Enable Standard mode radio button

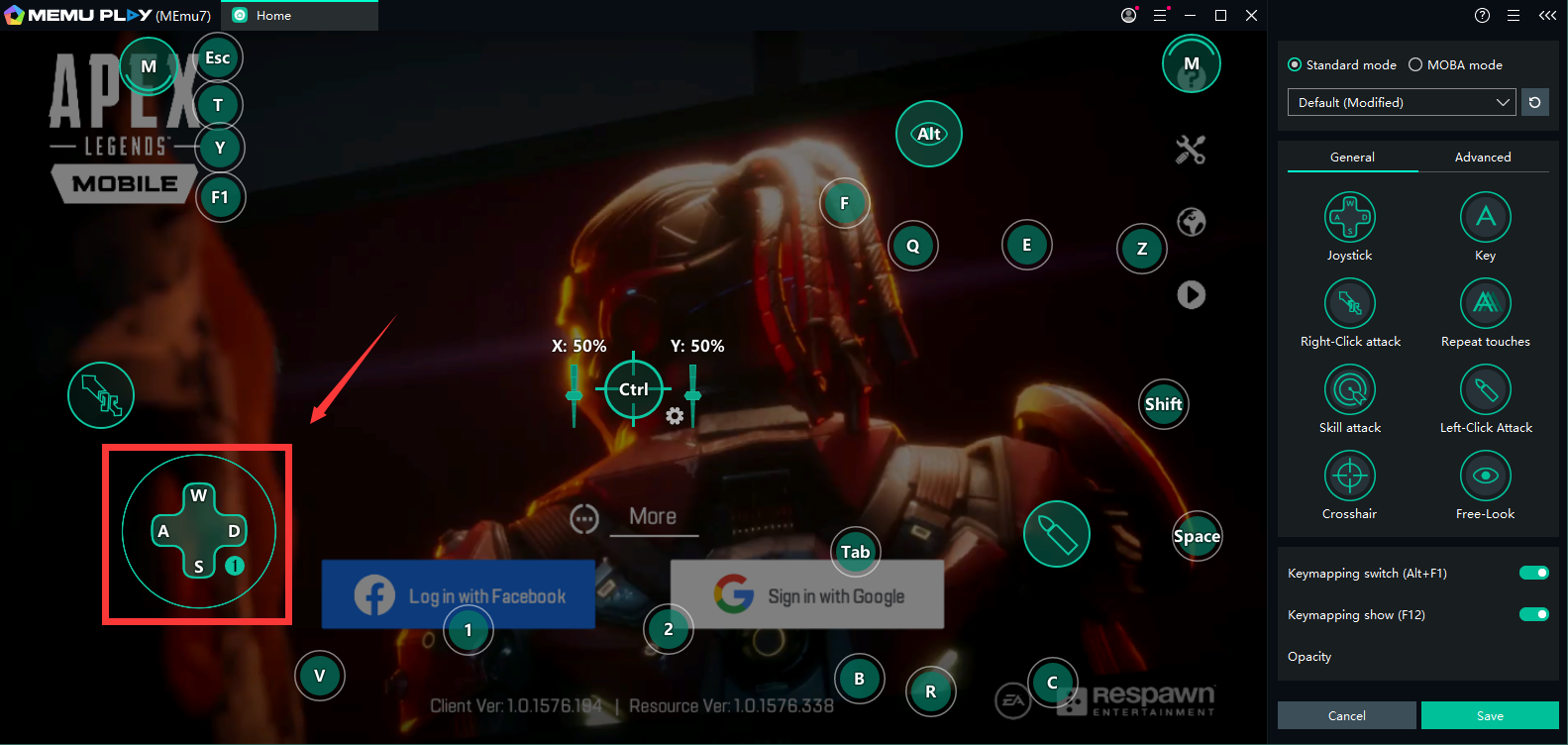[1295, 64]
